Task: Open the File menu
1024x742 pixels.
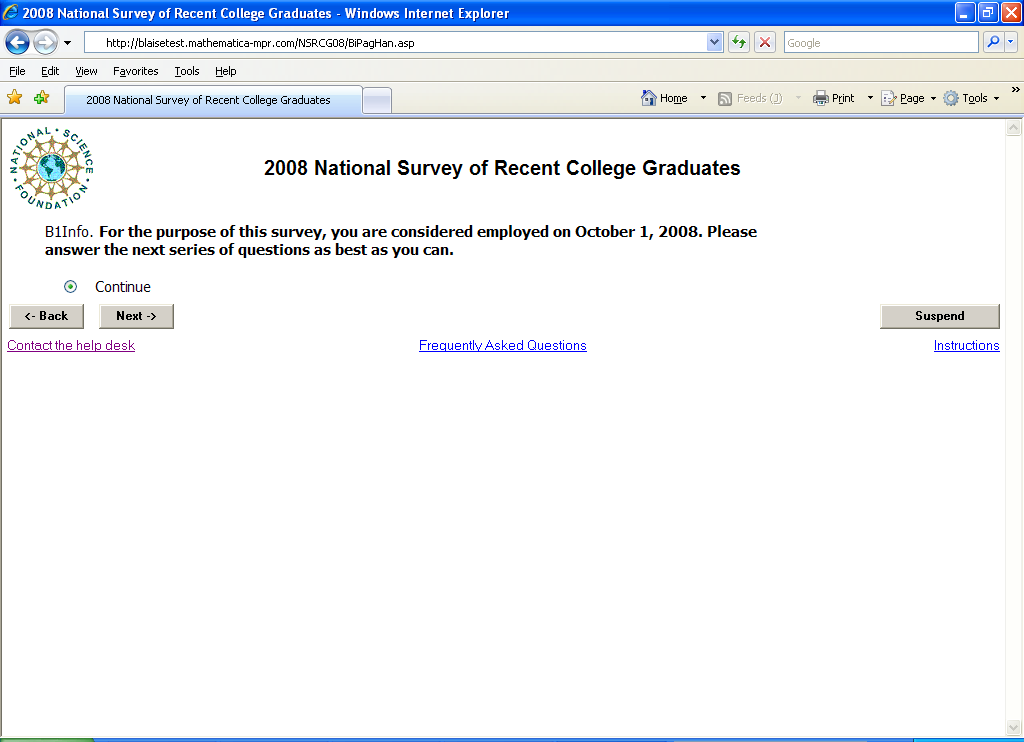Action: 17,71
